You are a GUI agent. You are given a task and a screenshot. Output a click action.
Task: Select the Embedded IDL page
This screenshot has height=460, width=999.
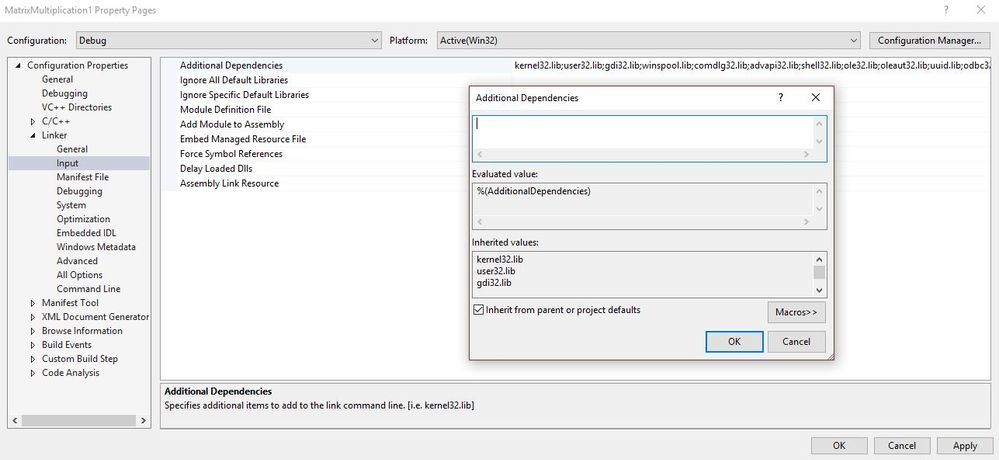(x=86, y=233)
